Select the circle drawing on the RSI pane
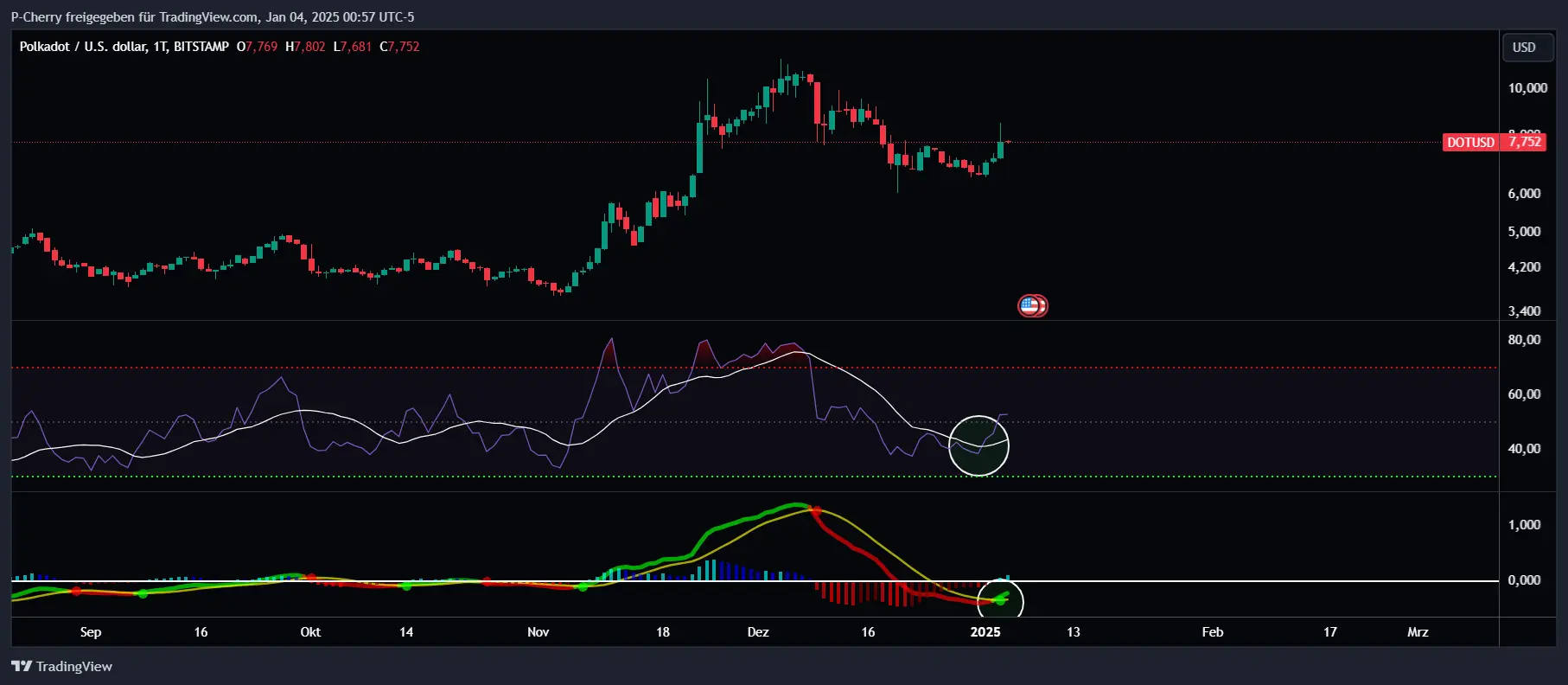Viewport: 1568px width, 685px height. coord(978,445)
